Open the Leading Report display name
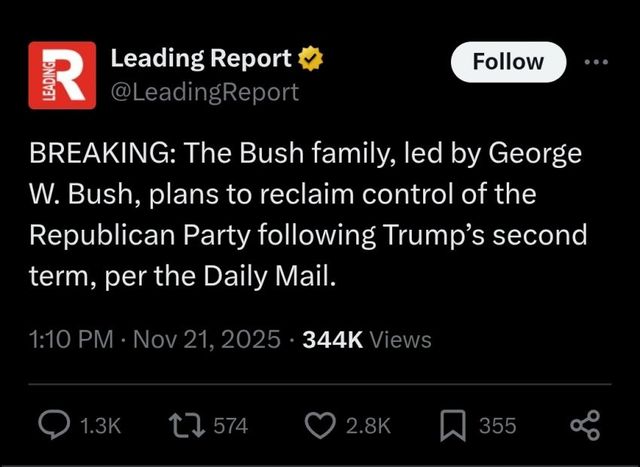The width and height of the screenshot is (640, 467). (201, 60)
